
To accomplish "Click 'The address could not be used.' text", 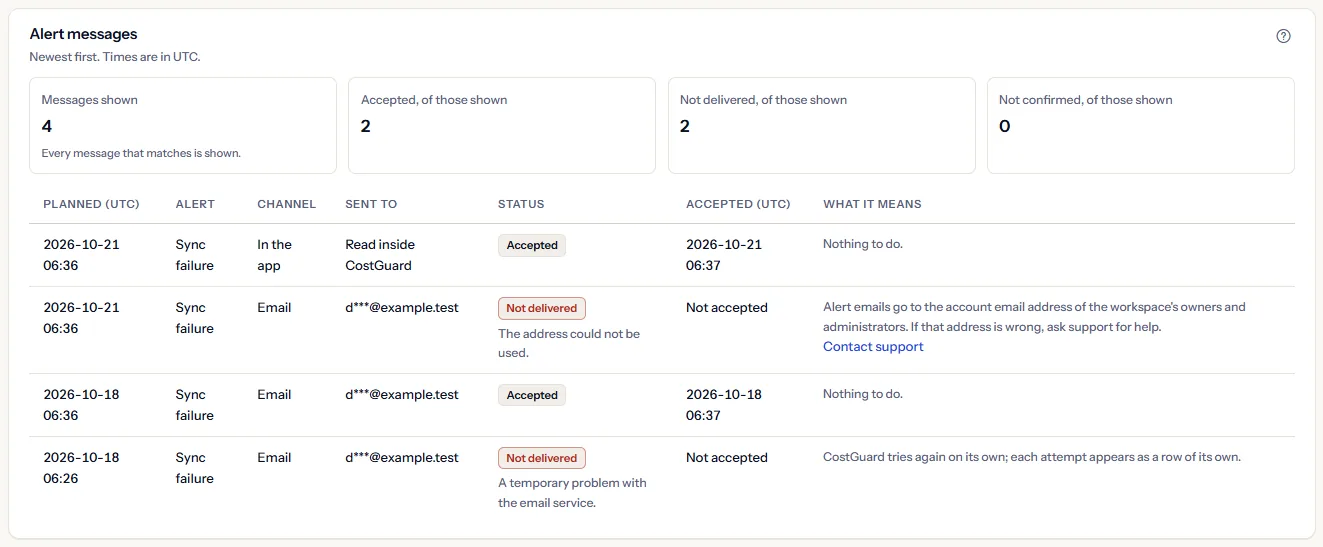I will pos(569,343).
